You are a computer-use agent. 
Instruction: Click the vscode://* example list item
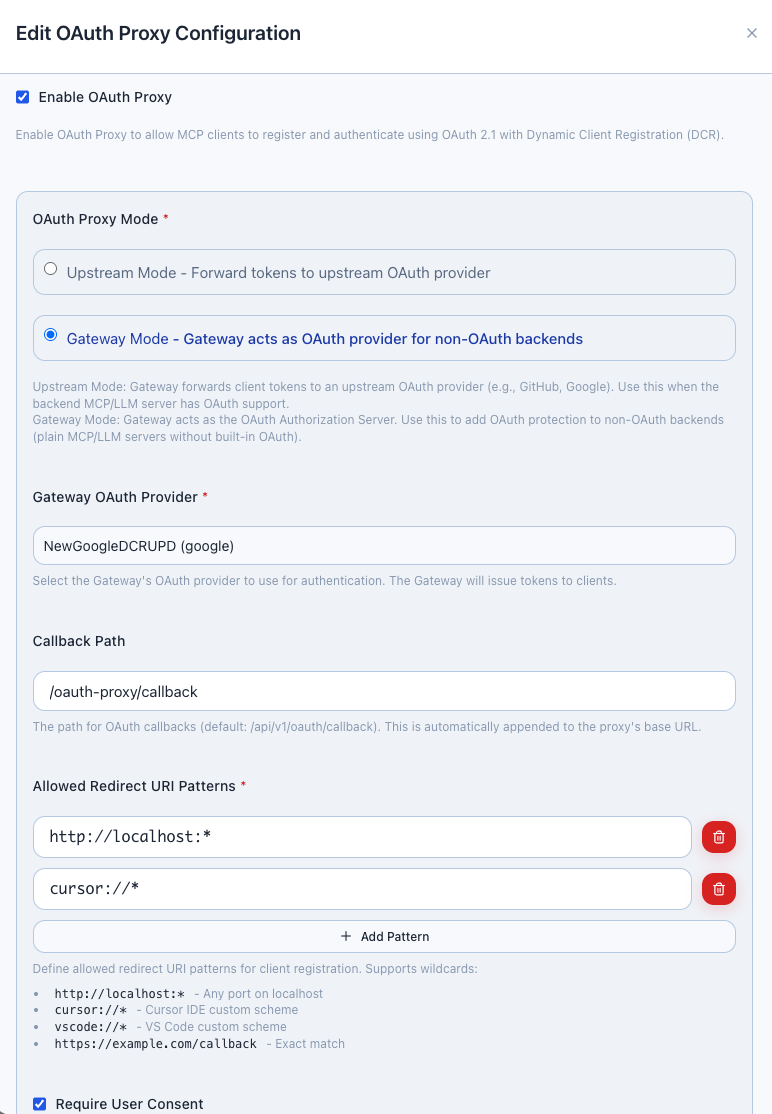[89, 1026]
